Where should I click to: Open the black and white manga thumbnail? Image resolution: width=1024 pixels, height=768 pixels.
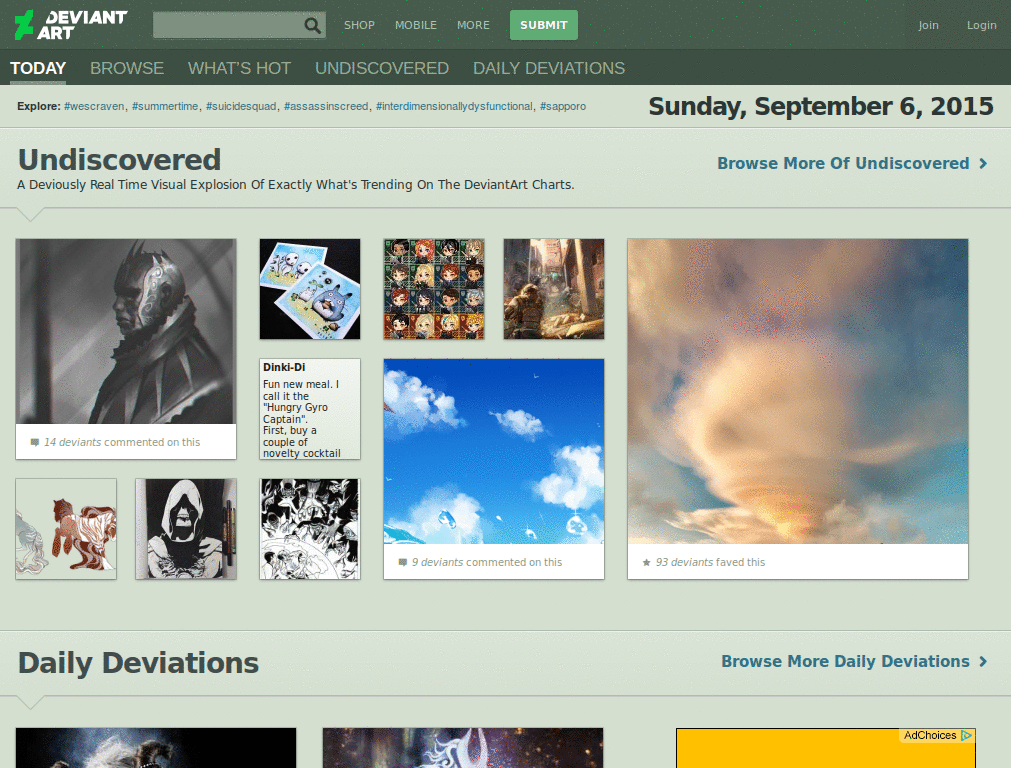310,529
